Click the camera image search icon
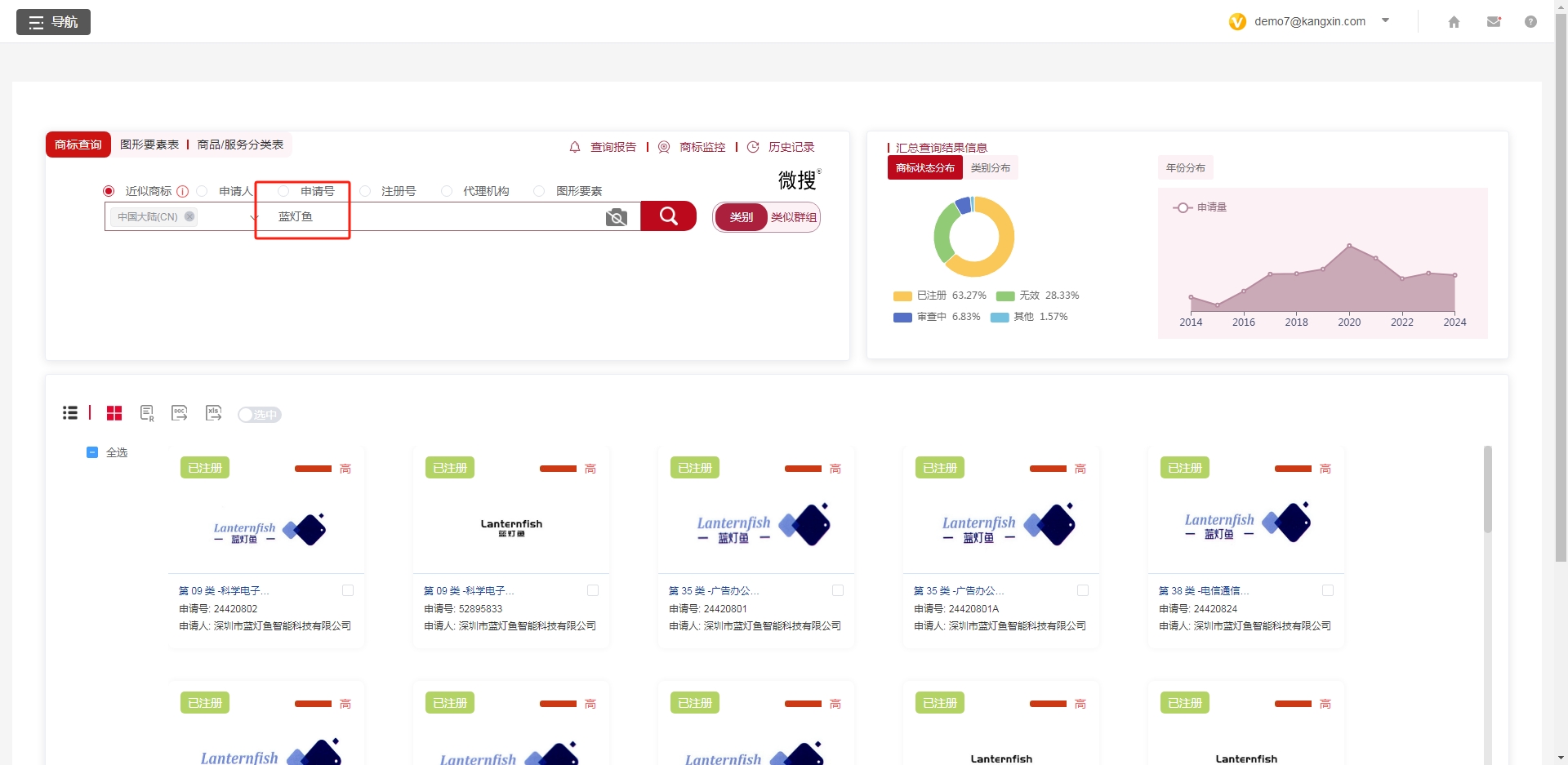 pos(617,216)
